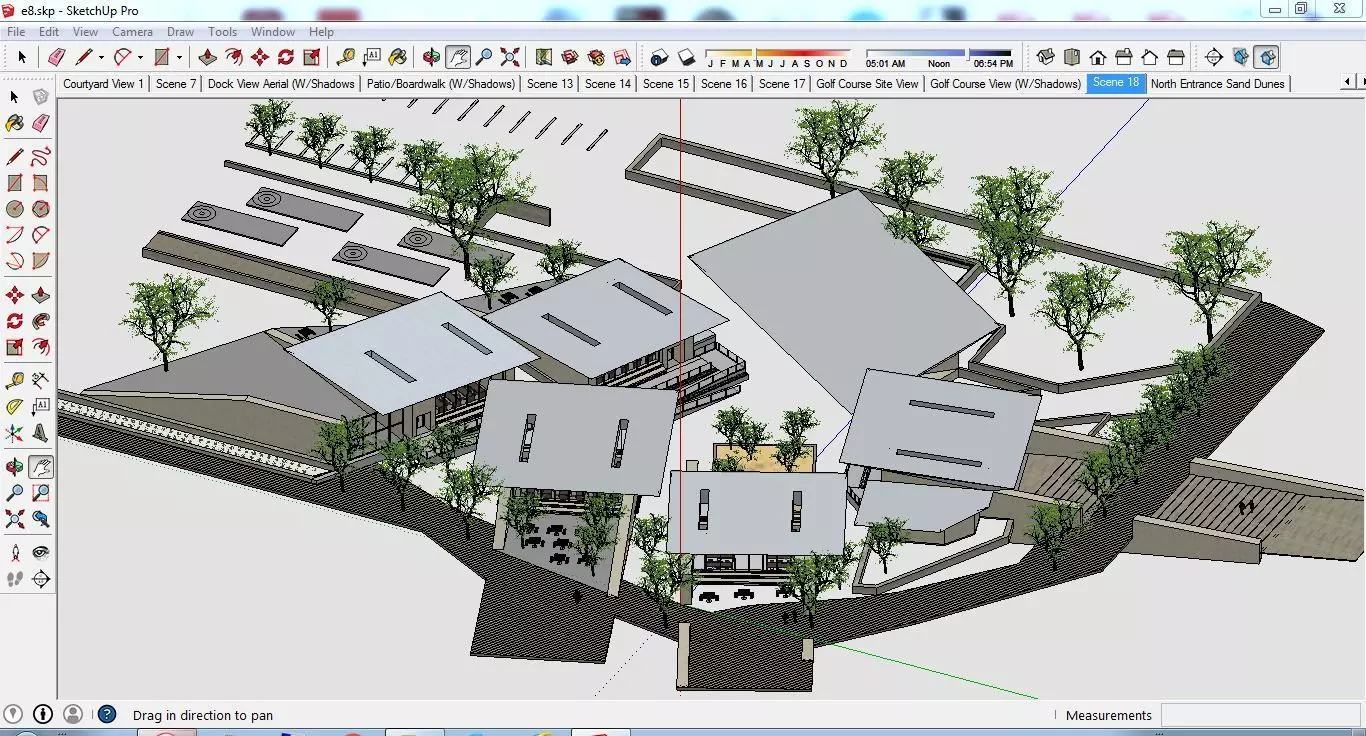
Task: Open the Edit menu
Action: click(x=49, y=32)
